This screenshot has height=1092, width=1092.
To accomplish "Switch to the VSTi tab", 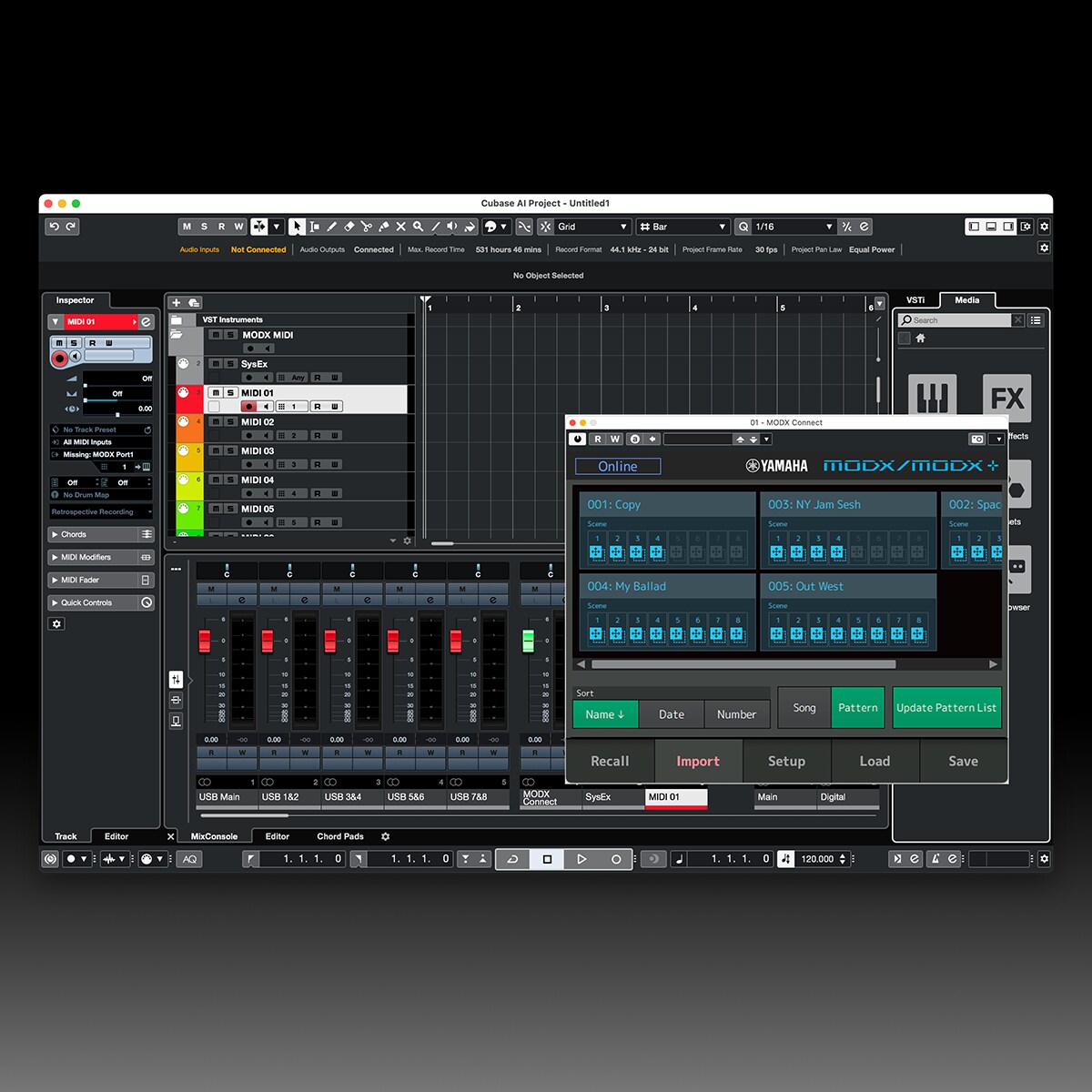I will click(x=915, y=300).
